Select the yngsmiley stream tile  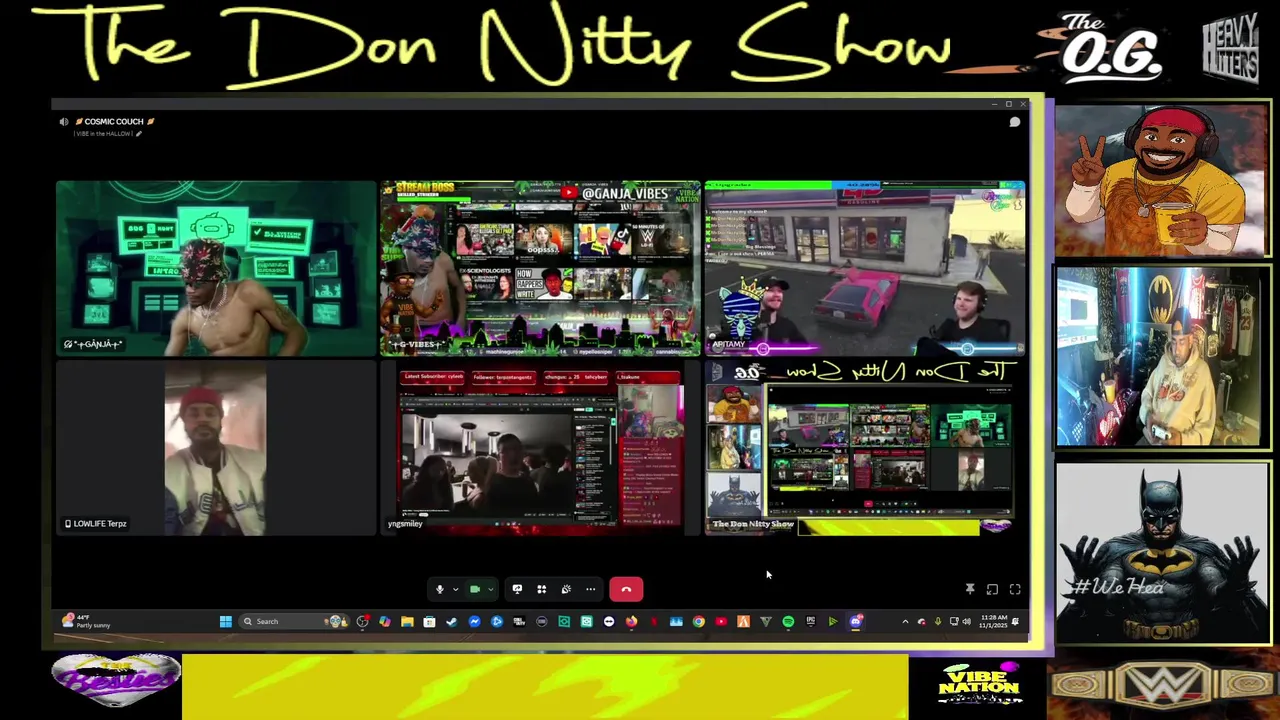540,448
